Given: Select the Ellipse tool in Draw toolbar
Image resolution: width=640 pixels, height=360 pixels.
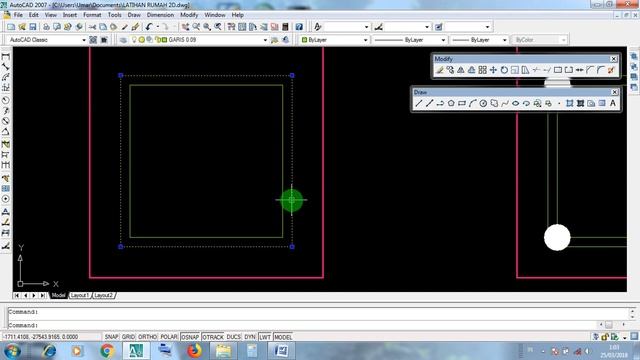Looking at the screenshot, I should pyautogui.click(x=516, y=104).
